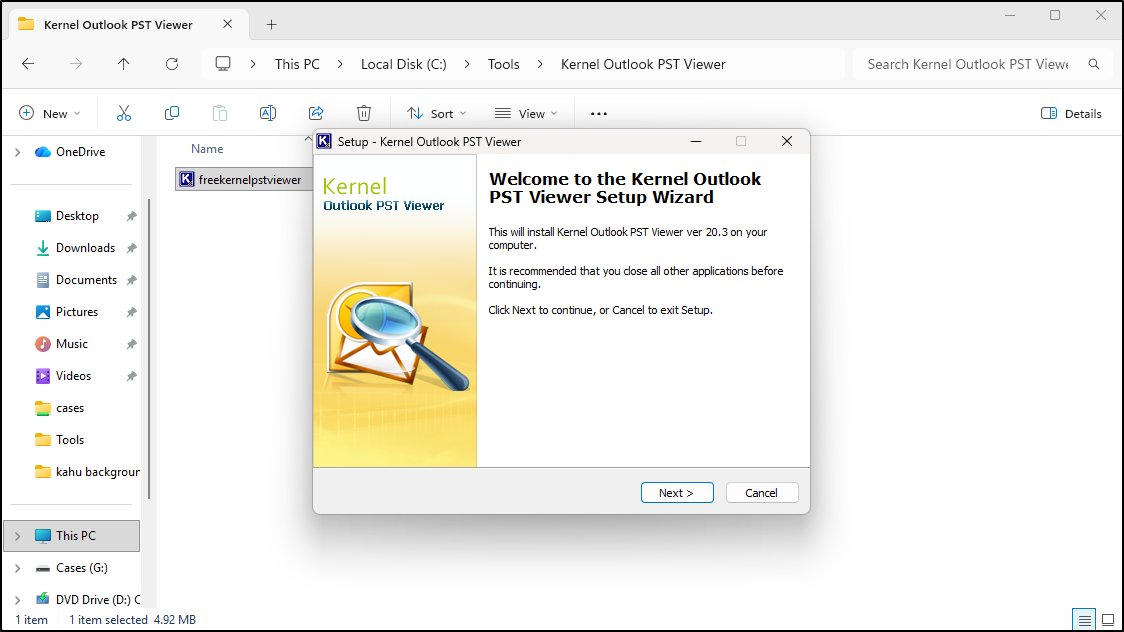
Task: Close the Setup wizard dialog with X
Action: coord(786,141)
